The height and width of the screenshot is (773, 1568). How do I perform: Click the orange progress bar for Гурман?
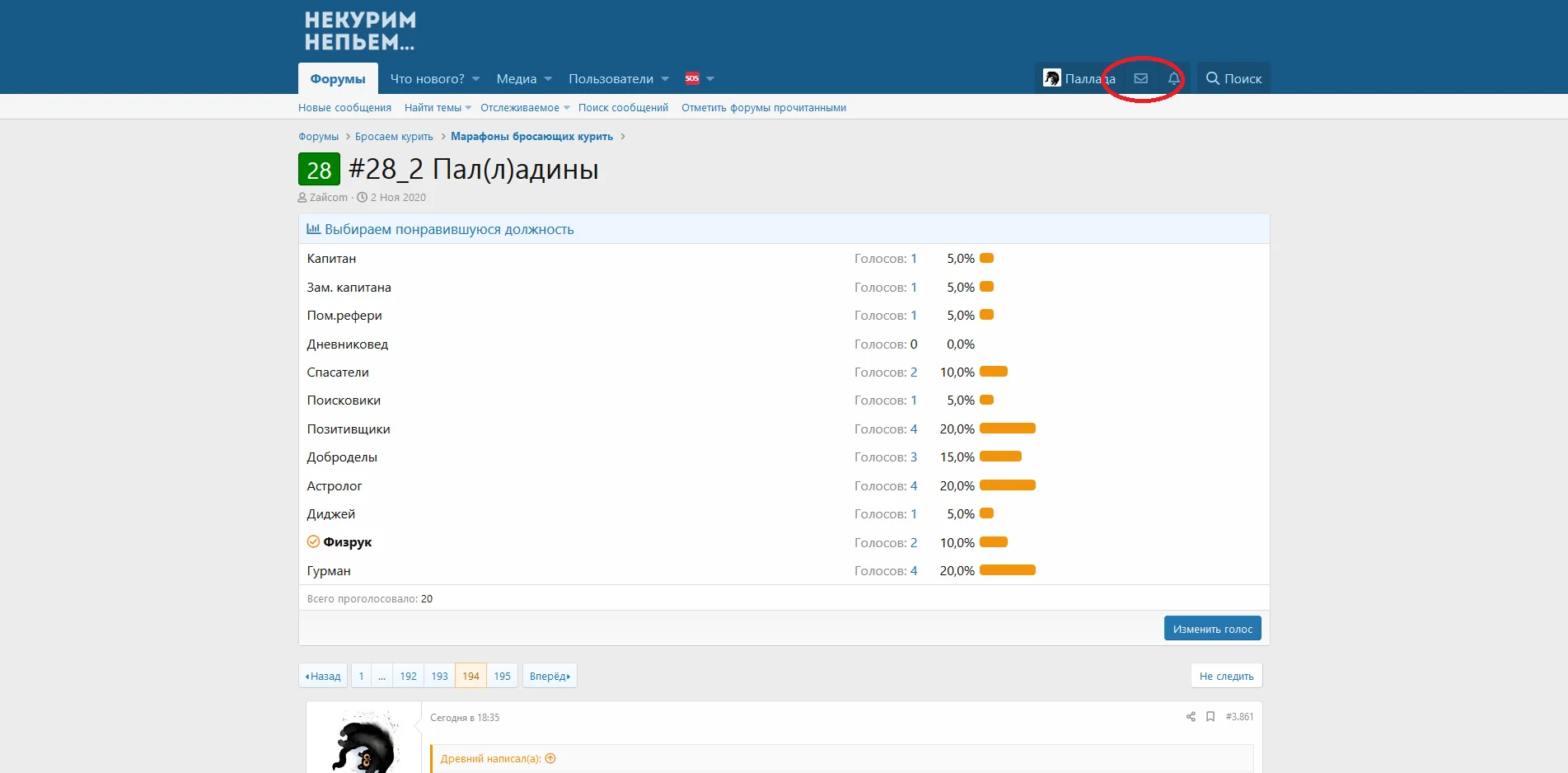(x=1007, y=569)
